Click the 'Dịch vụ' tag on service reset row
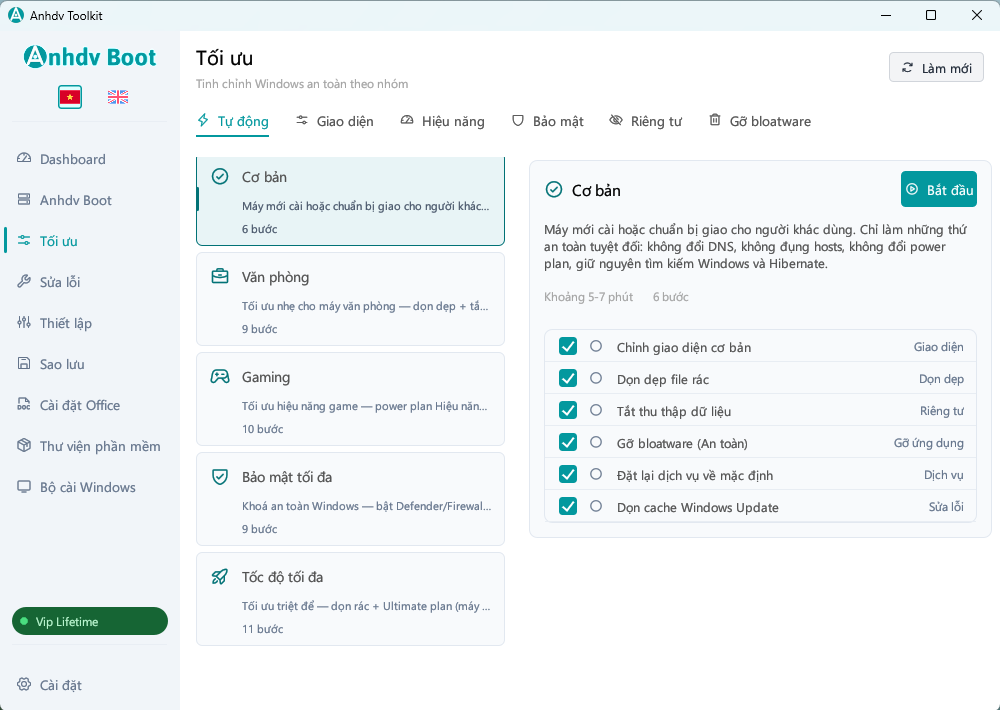Viewport: 1000px width, 710px height. (943, 475)
